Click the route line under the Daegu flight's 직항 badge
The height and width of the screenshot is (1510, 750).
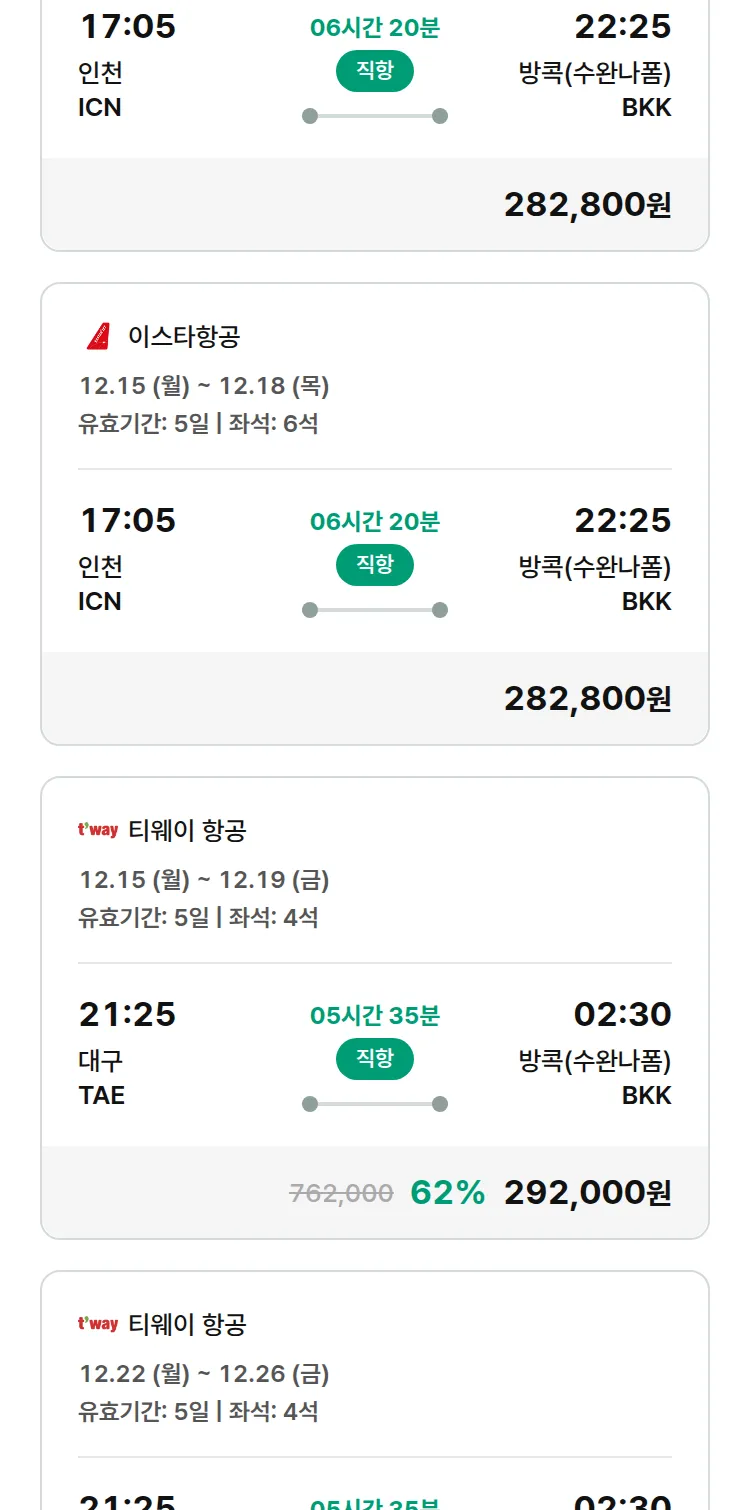click(x=374, y=1104)
